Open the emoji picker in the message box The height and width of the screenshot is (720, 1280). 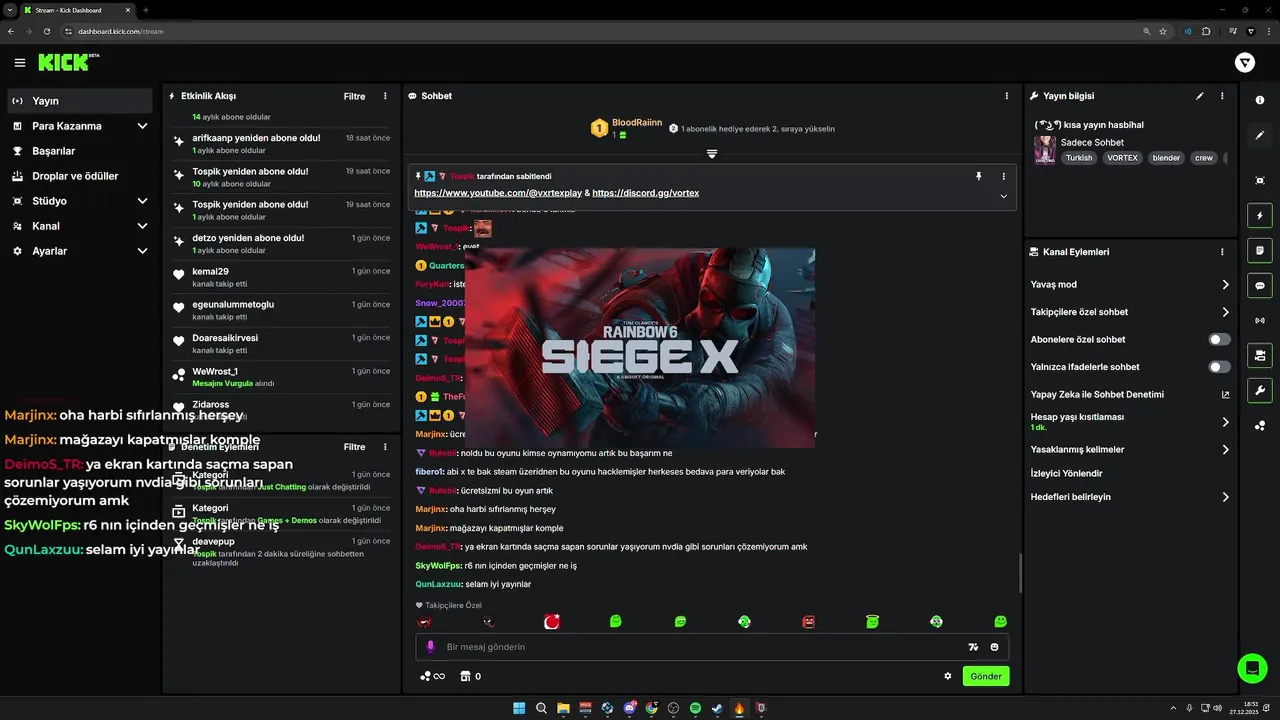point(995,647)
